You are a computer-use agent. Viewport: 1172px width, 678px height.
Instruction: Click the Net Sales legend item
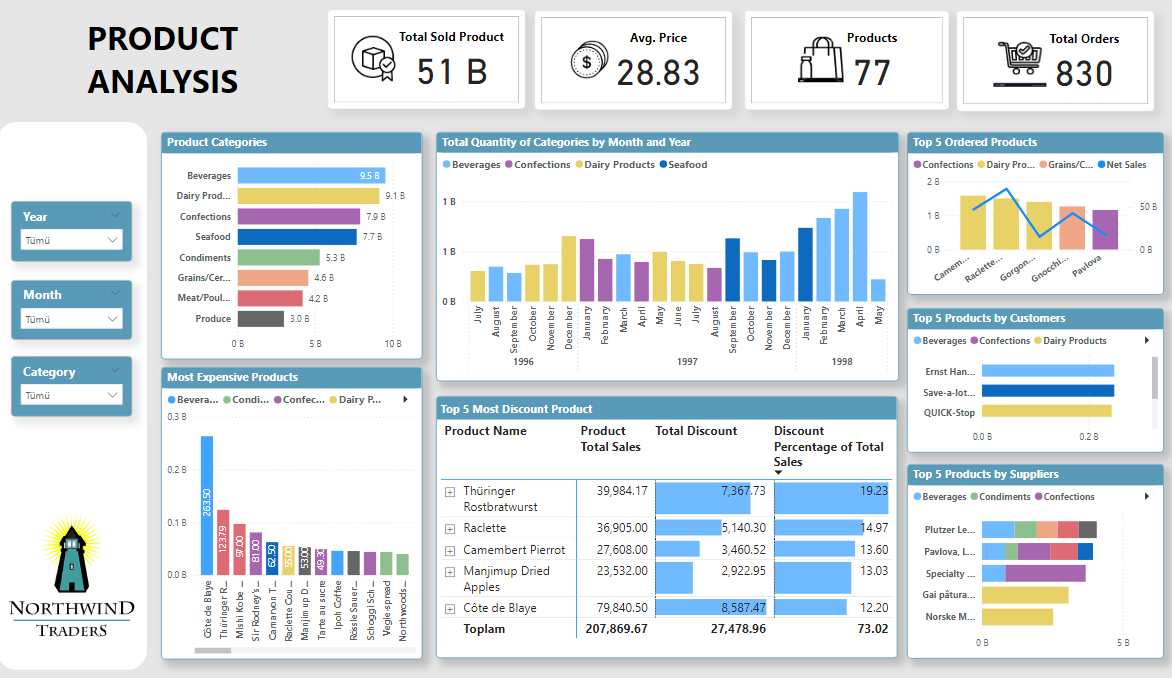1122,164
